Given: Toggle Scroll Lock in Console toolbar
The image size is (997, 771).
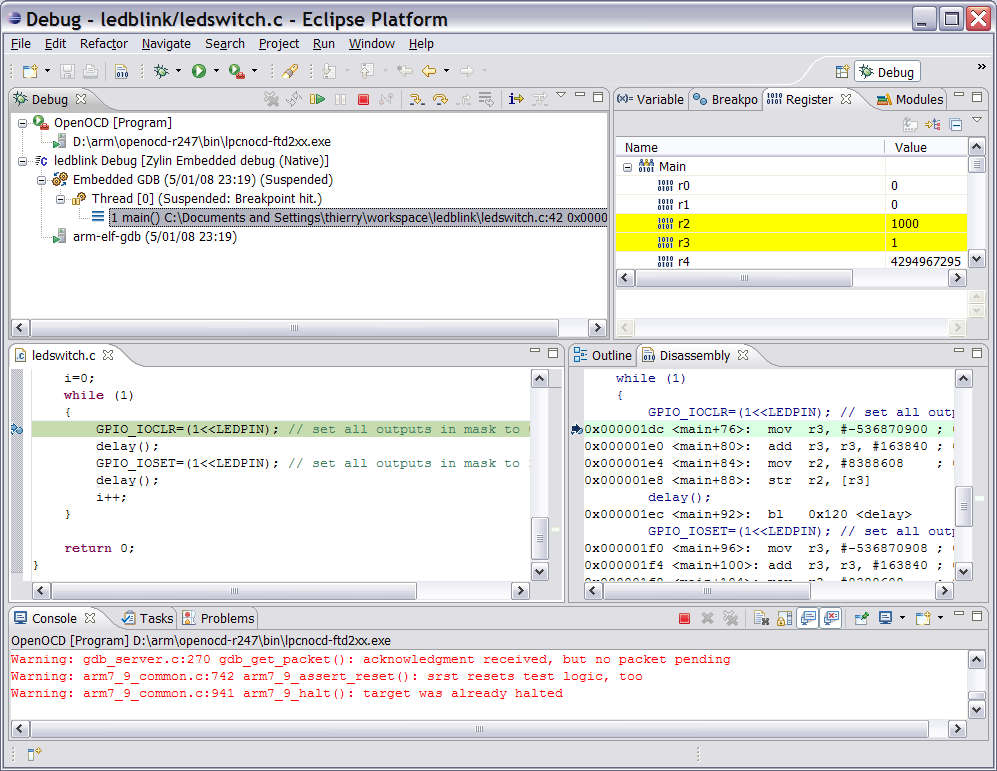Looking at the screenshot, I should click(x=785, y=618).
